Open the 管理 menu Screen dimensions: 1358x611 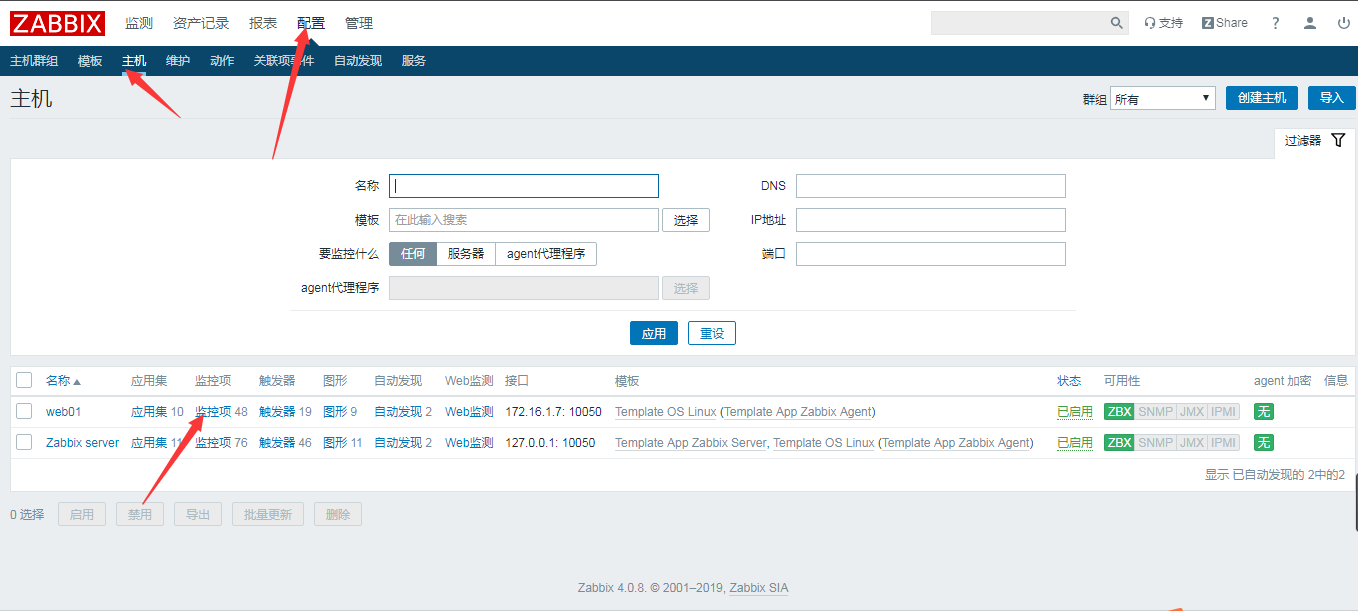coord(359,23)
